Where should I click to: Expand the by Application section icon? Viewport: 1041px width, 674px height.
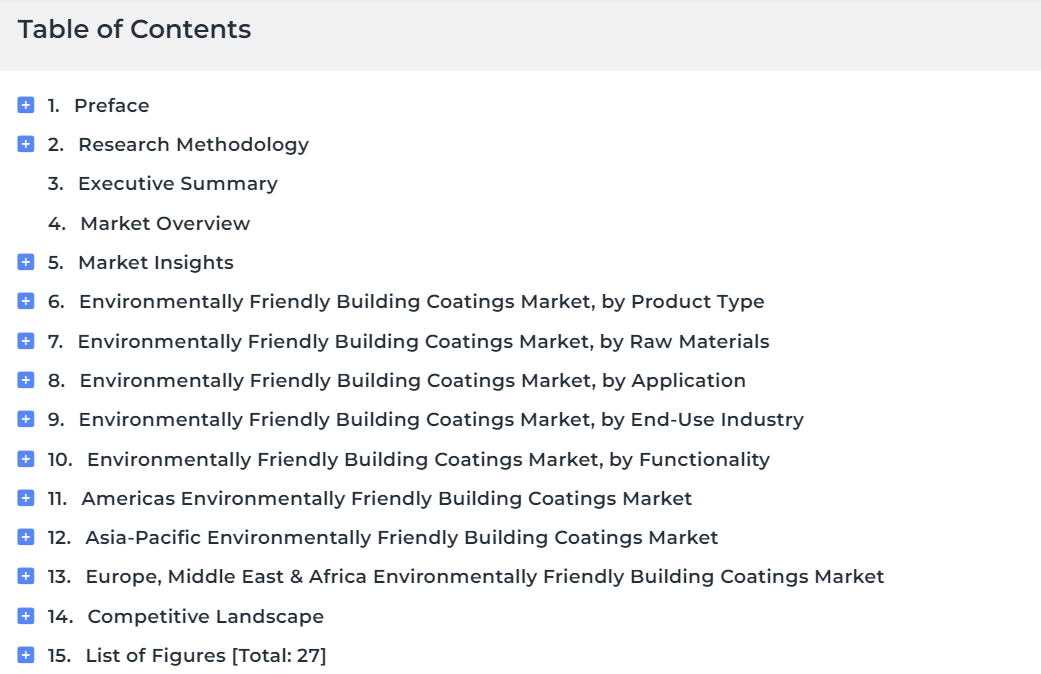click(26, 380)
